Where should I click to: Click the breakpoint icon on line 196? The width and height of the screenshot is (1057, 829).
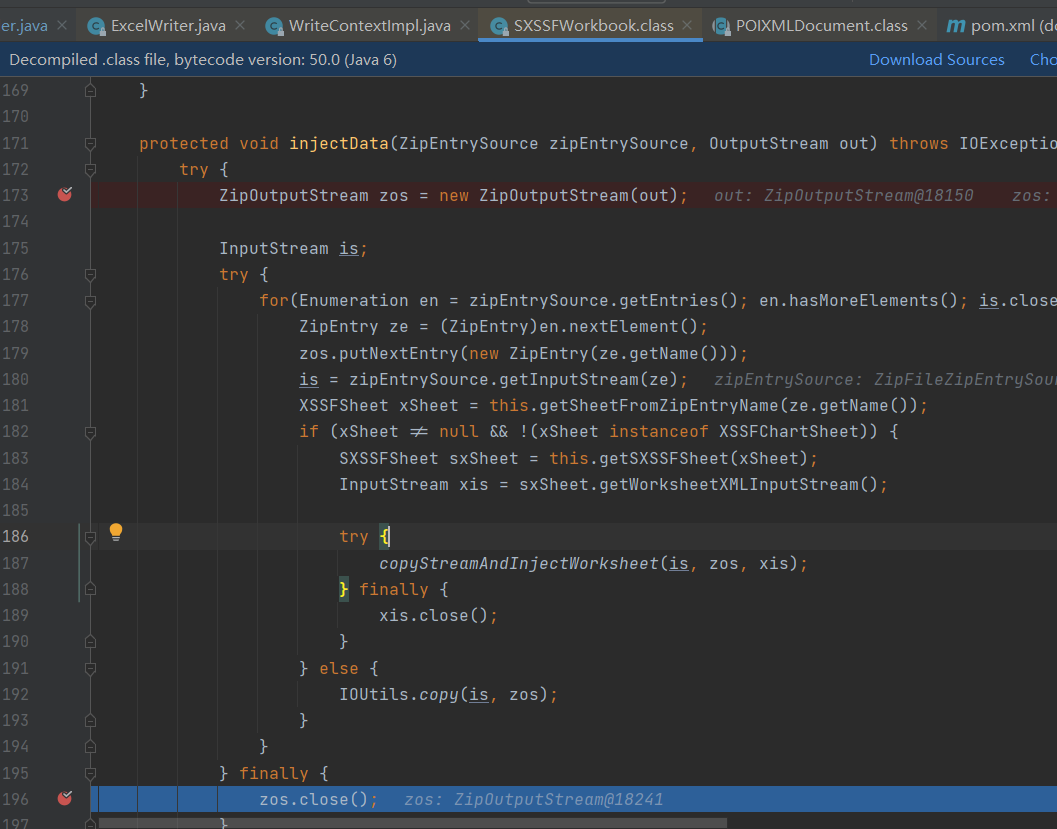point(65,798)
